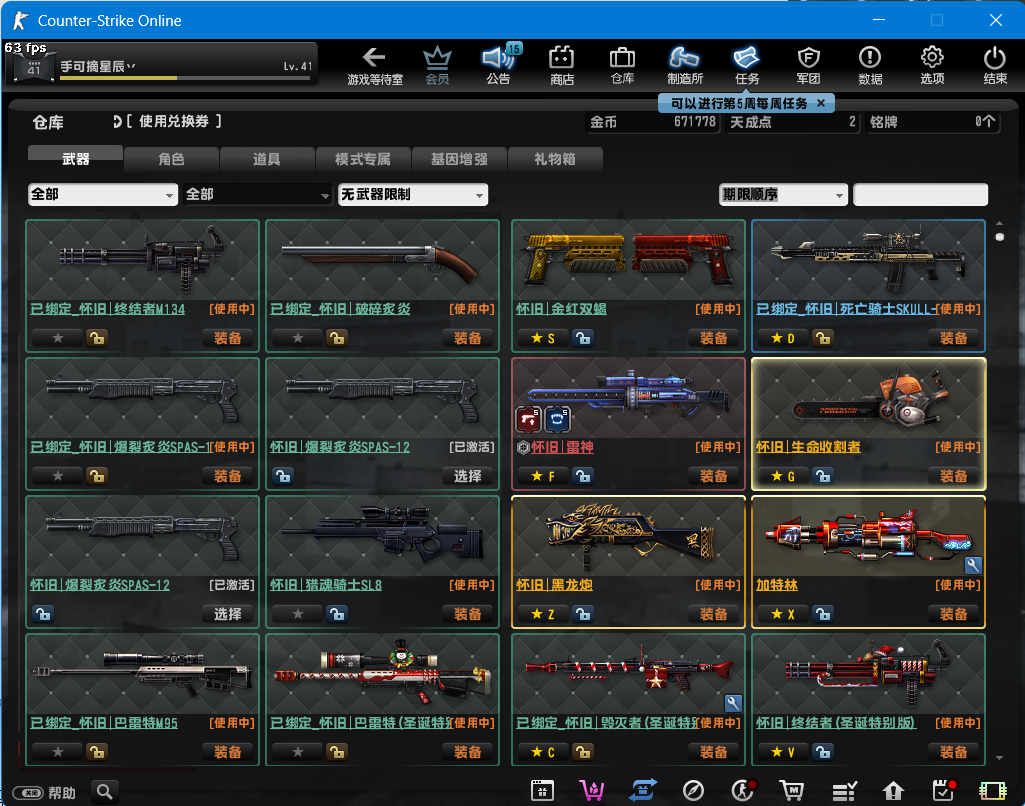Toggle favorite star S for 金红双蝎

pyautogui.click(x=543, y=338)
